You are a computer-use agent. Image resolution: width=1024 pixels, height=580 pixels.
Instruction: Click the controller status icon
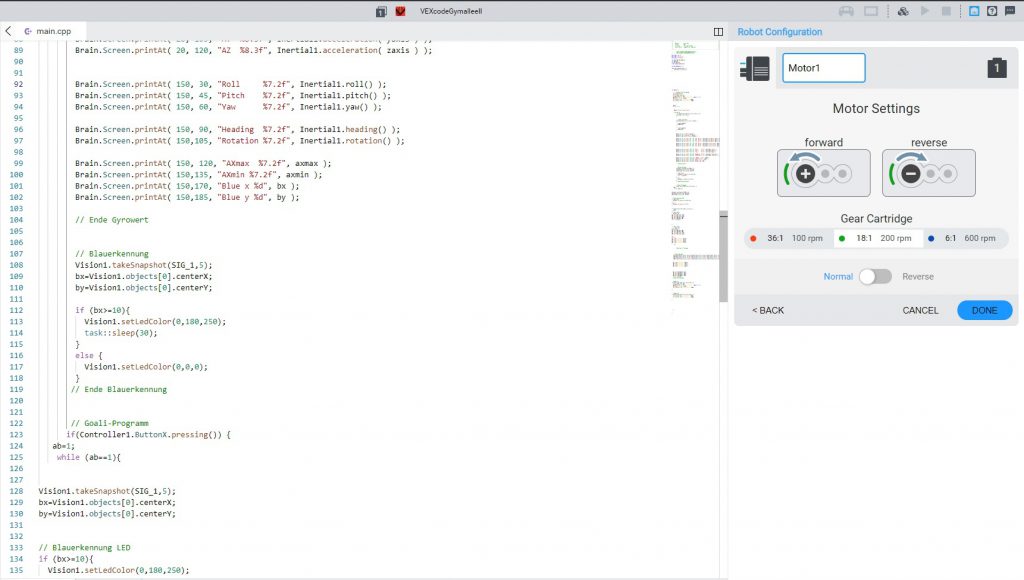click(x=846, y=11)
